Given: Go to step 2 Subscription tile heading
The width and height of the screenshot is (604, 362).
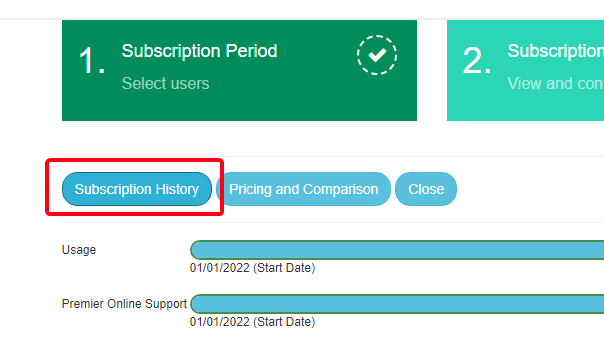Looking at the screenshot, I should 555,51.
